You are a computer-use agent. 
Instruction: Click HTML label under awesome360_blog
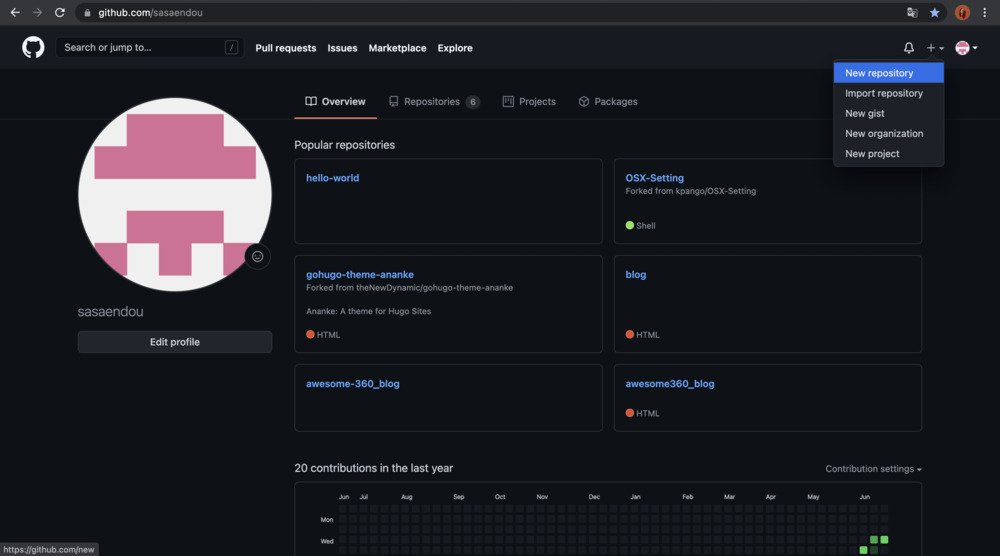coord(647,413)
